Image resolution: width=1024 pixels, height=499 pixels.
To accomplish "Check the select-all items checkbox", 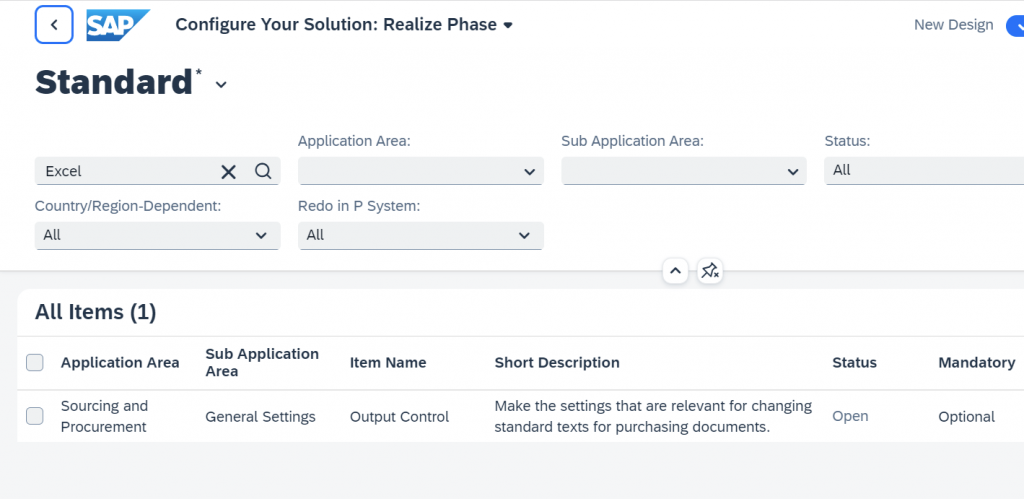I will tap(35, 362).
